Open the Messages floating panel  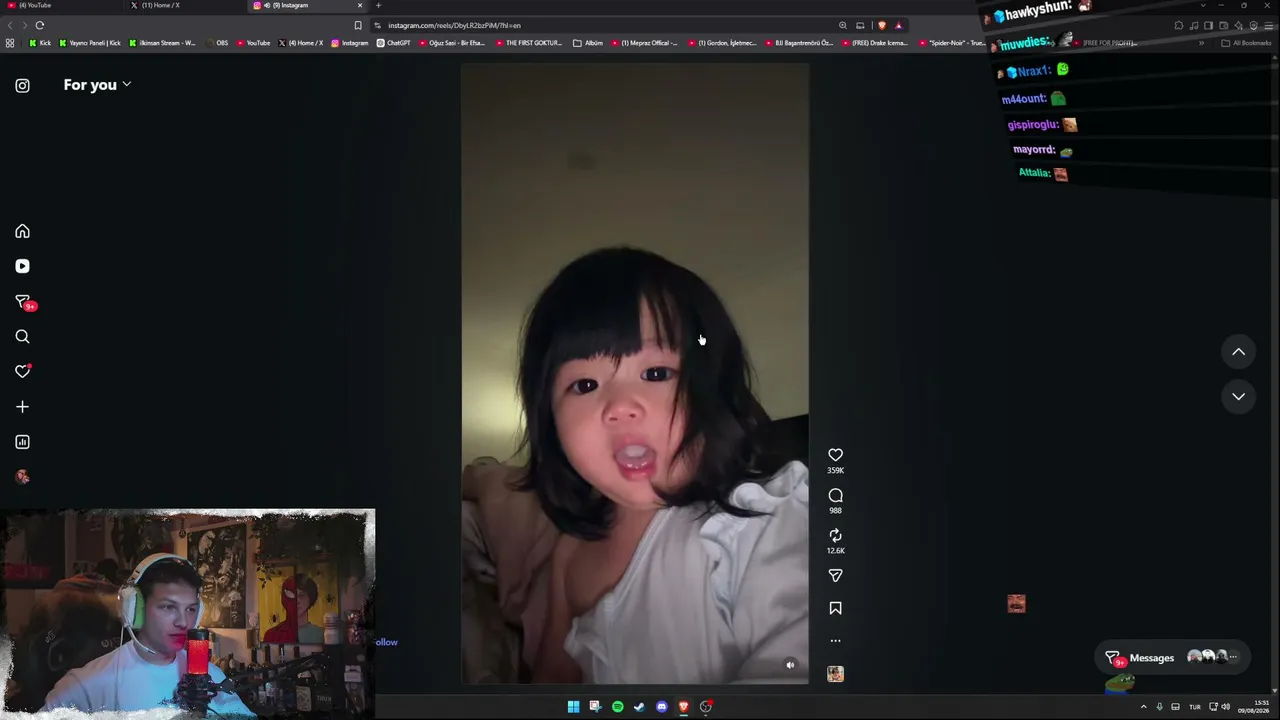click(x=1172, y=658)
